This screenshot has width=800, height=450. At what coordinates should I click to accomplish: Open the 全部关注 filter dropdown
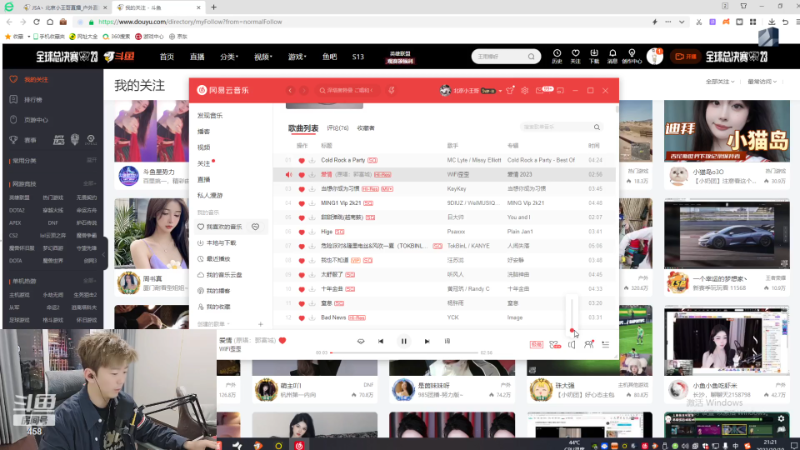pyautogui.click(x=720, y=82)
